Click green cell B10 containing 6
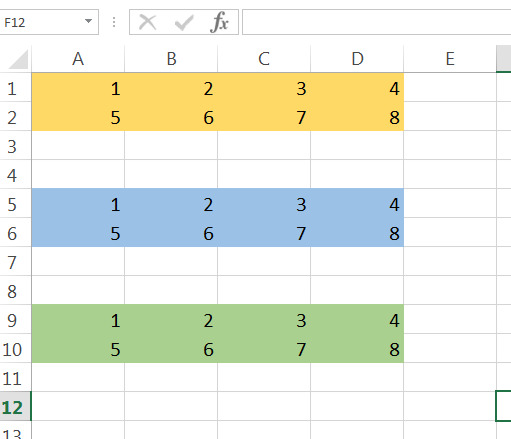The width and height of the screenshot is (511, 439). point(171,348)
